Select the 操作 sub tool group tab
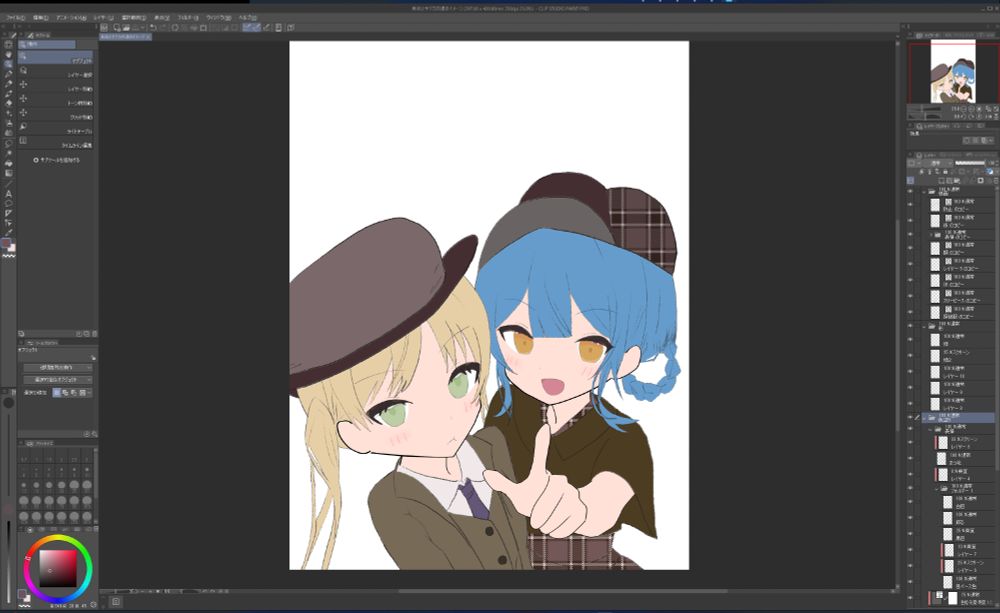This screenshot has width=1000, height=613. click(47, 44)
